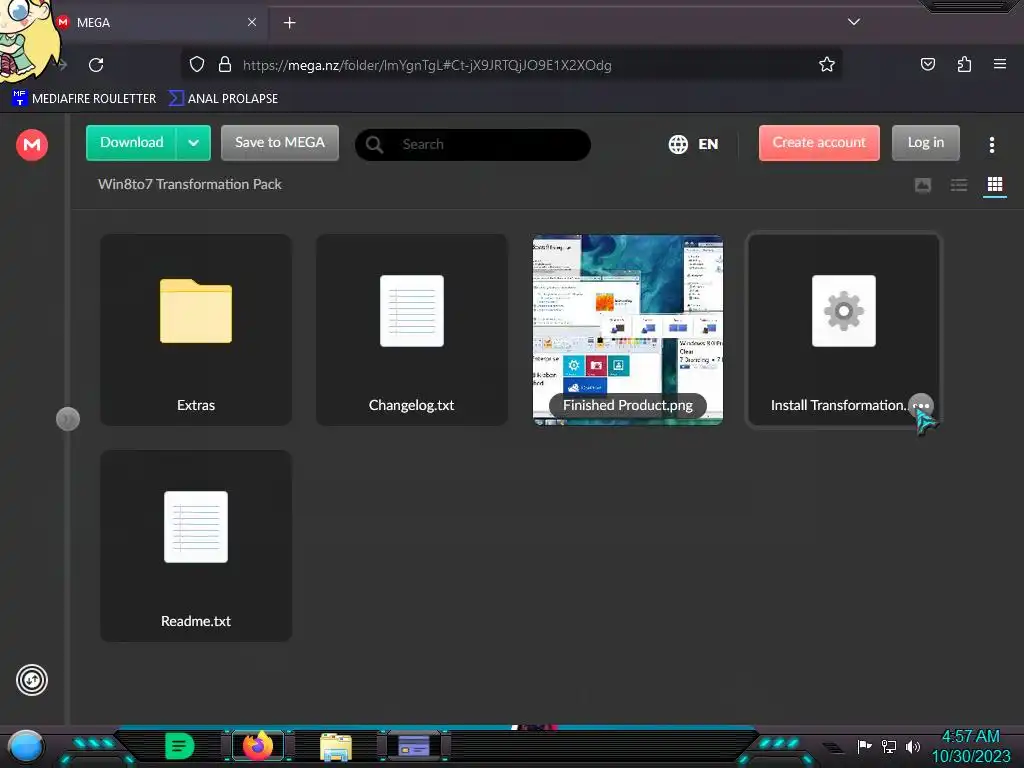The image size is (1024, 768).
Task: Open the purple window app in taskbar
Action: click(x=414, y=746)
